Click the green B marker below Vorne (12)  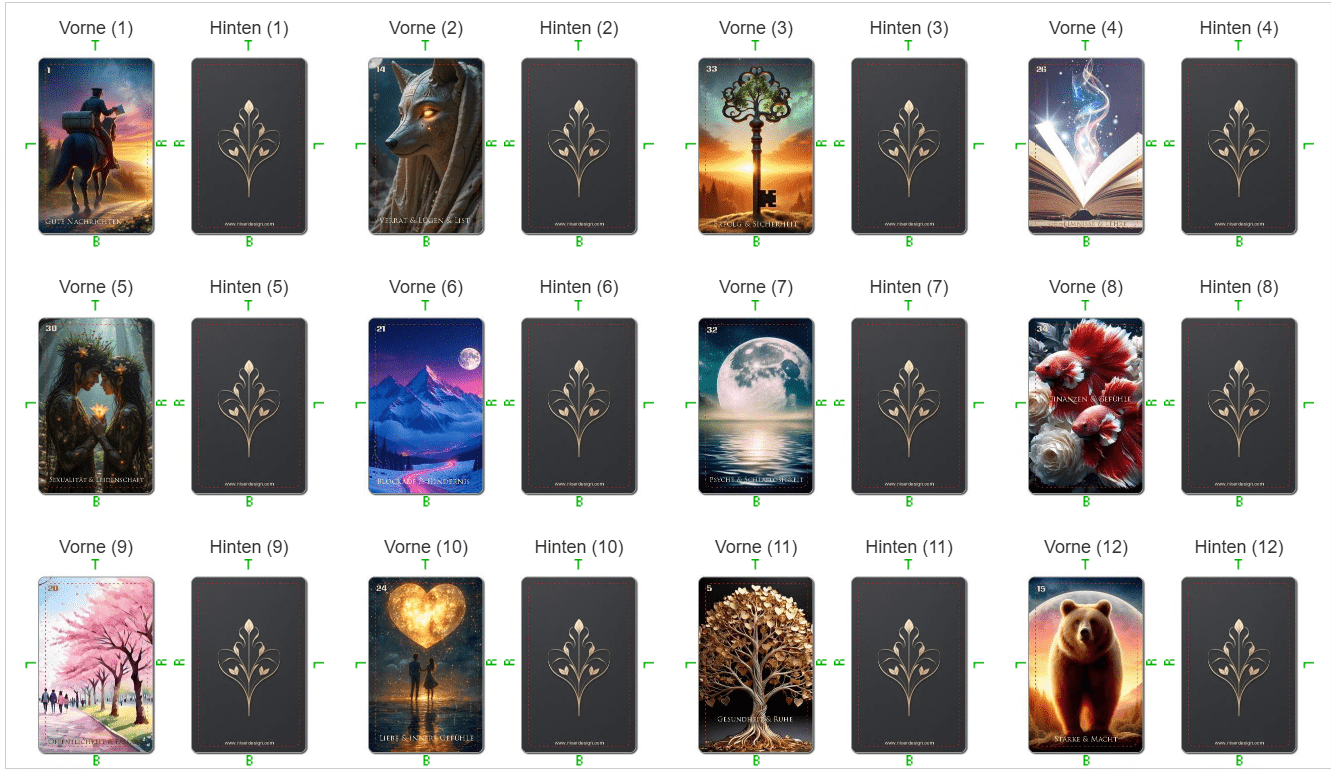click(x=1086, y=761)
